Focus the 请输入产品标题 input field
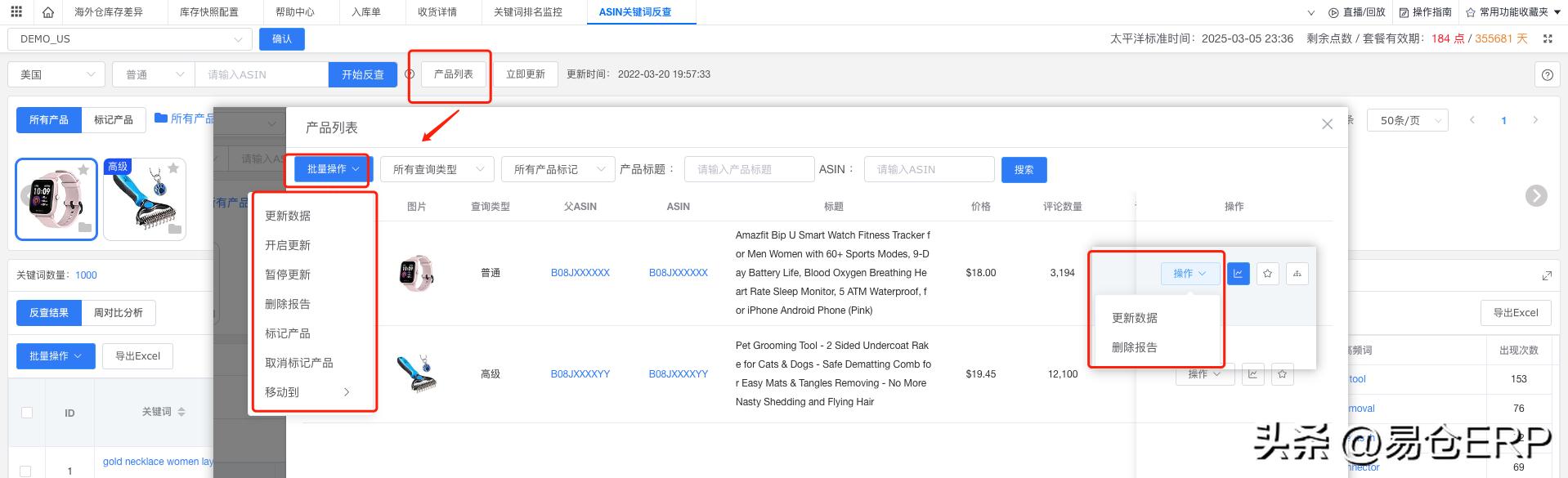 750,169
